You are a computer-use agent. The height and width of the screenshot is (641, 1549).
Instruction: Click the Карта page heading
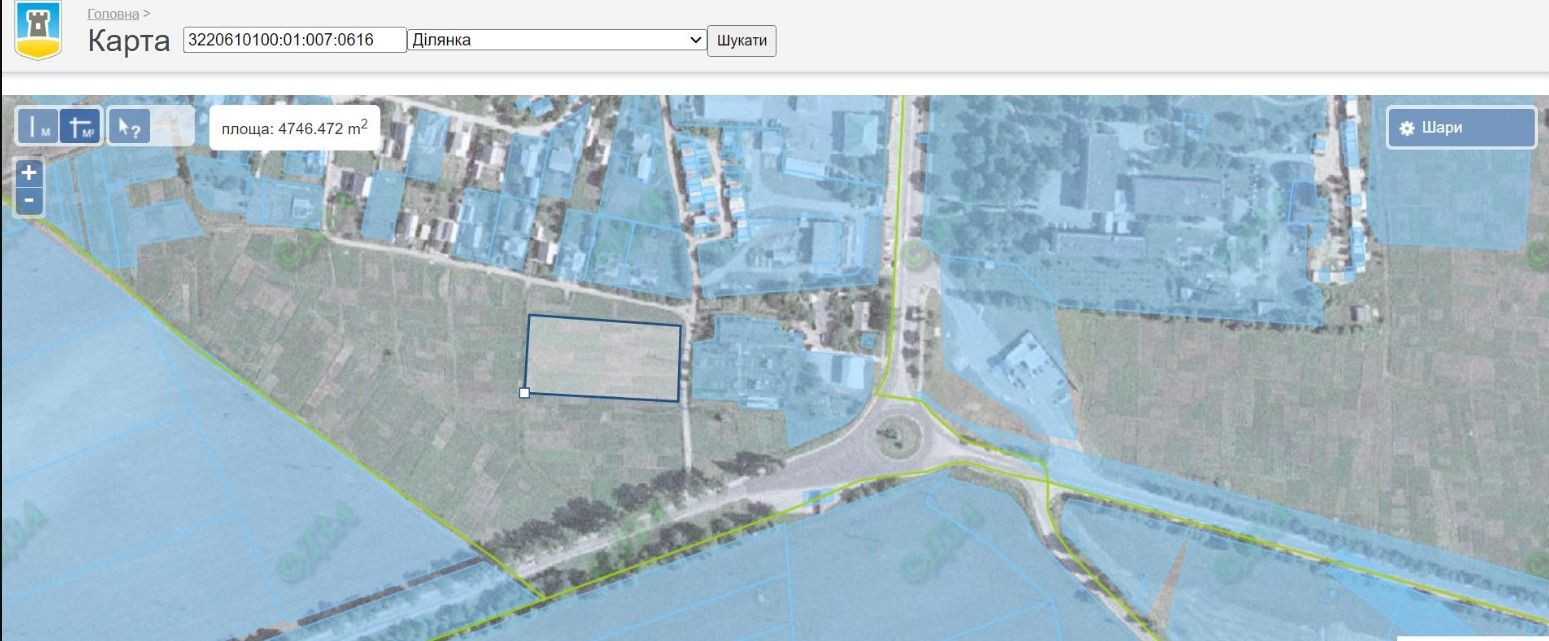pyautogui.click(x=129, y=41)
